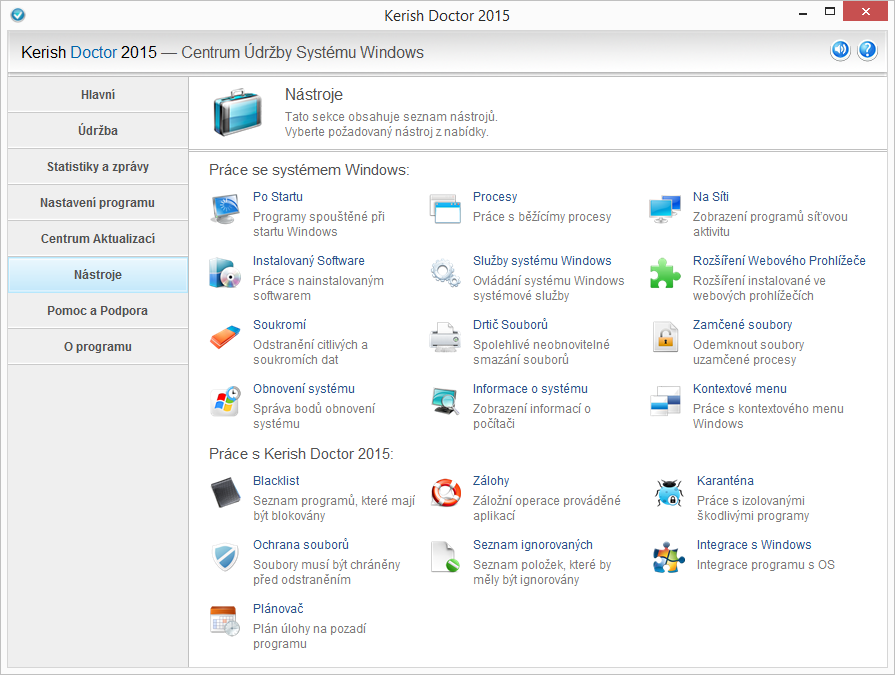Click the Kontextové menu icon
The image size is (895, 675).
(665, 401)
